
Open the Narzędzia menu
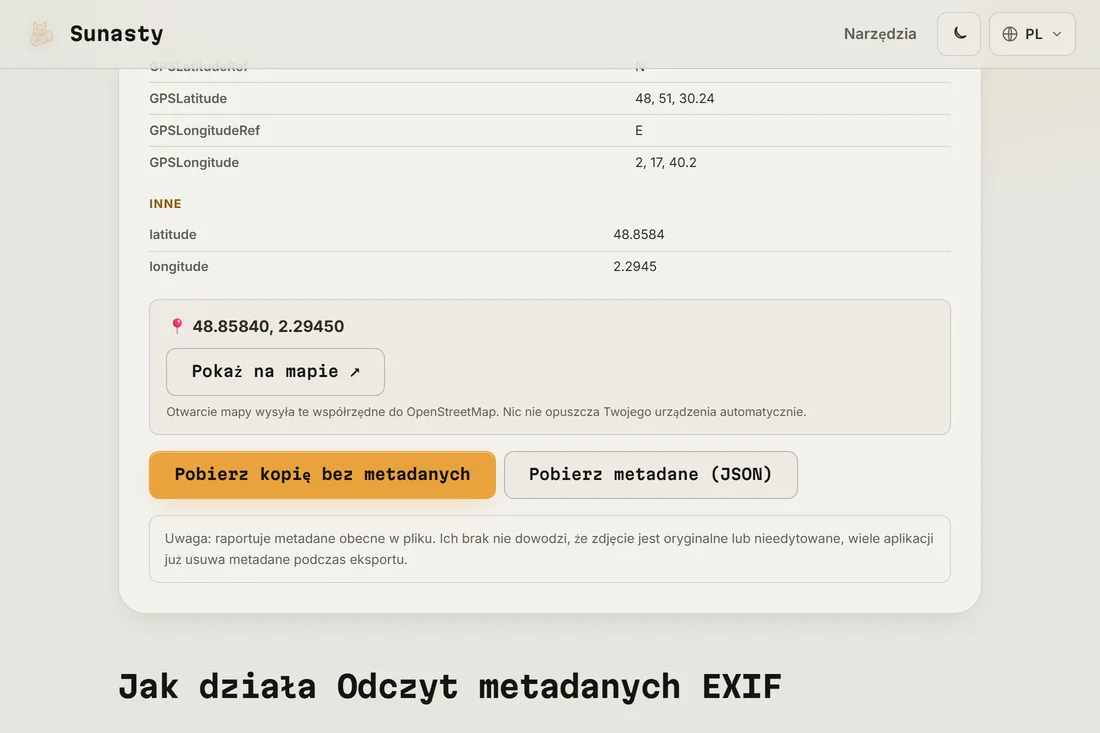tap(880, 34)
